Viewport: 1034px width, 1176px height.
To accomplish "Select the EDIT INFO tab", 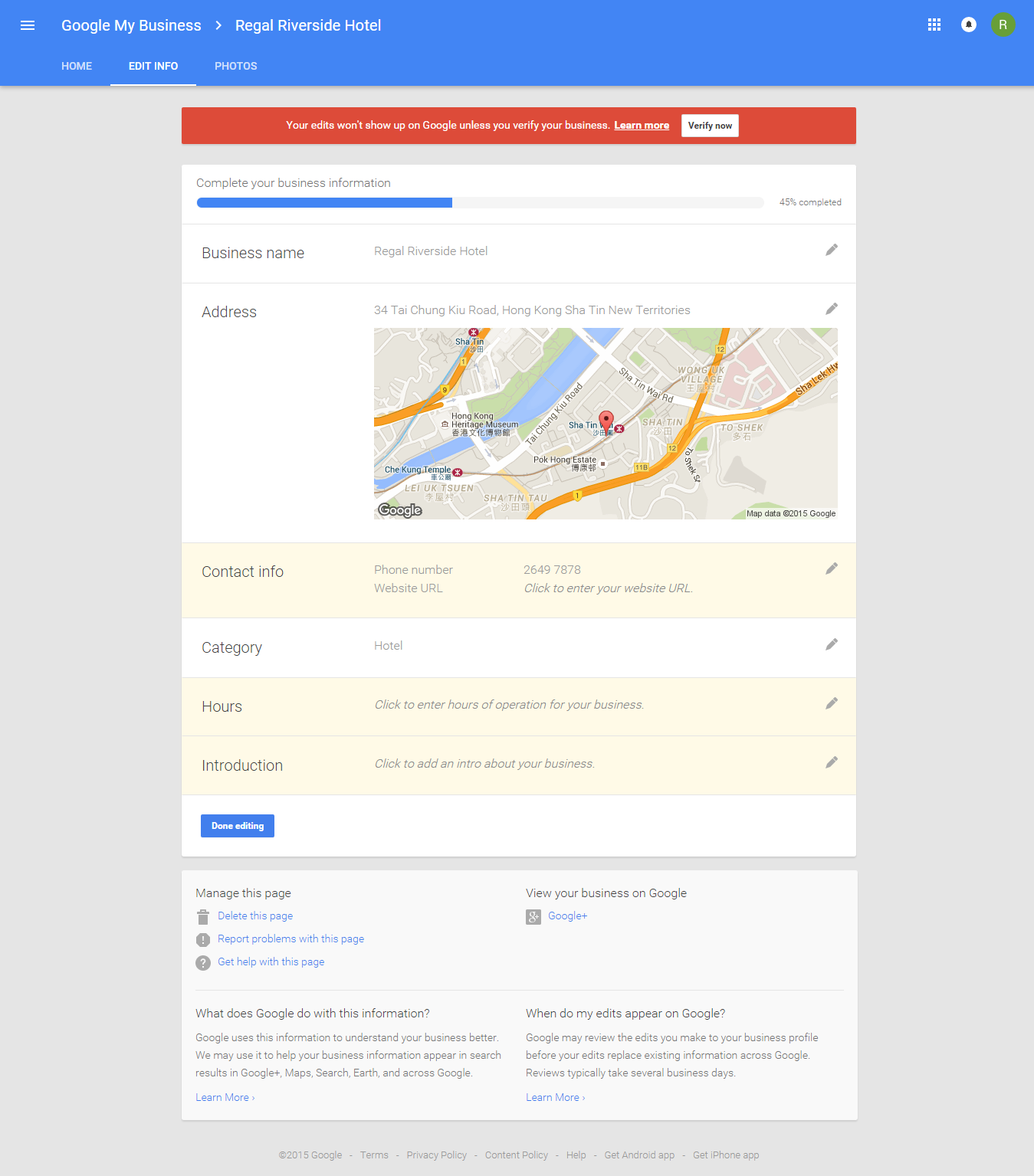I will [153, 67].
